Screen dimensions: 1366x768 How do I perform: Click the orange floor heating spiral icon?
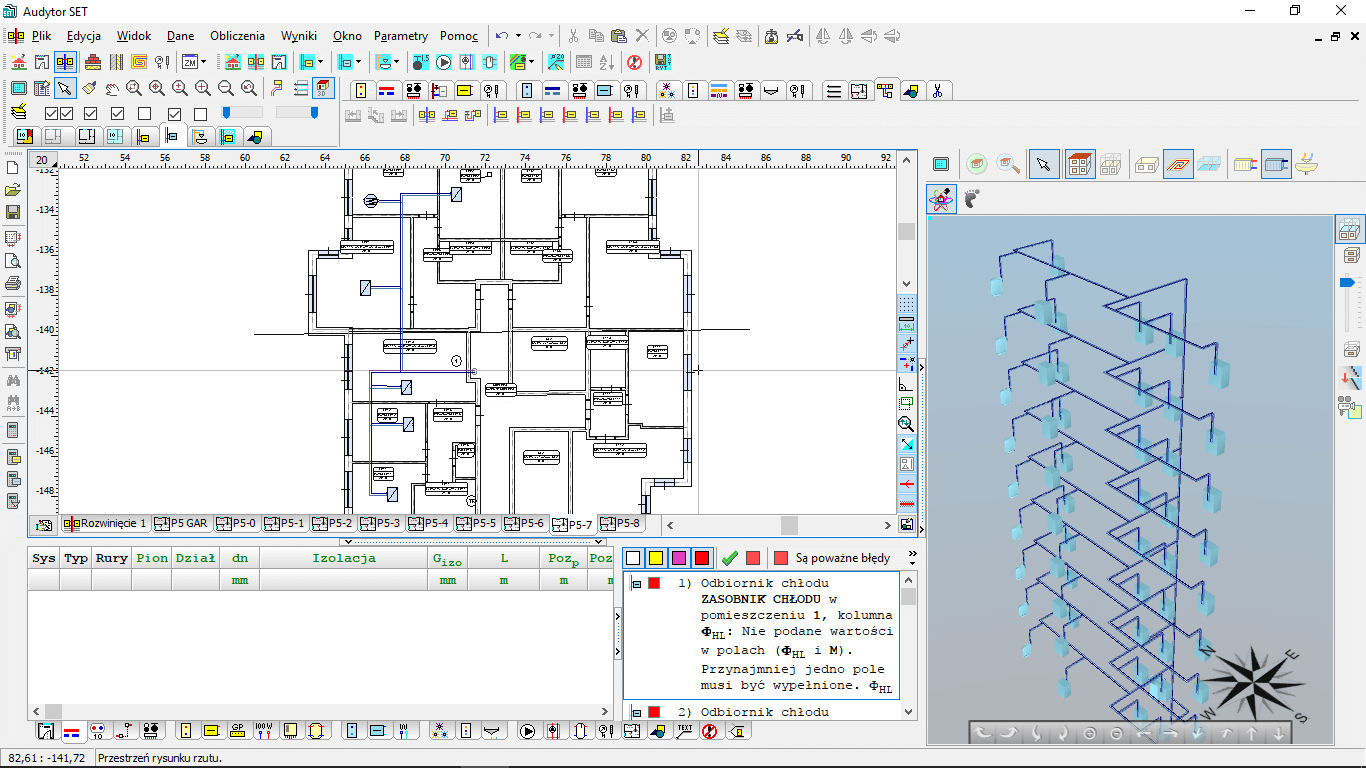139,62
